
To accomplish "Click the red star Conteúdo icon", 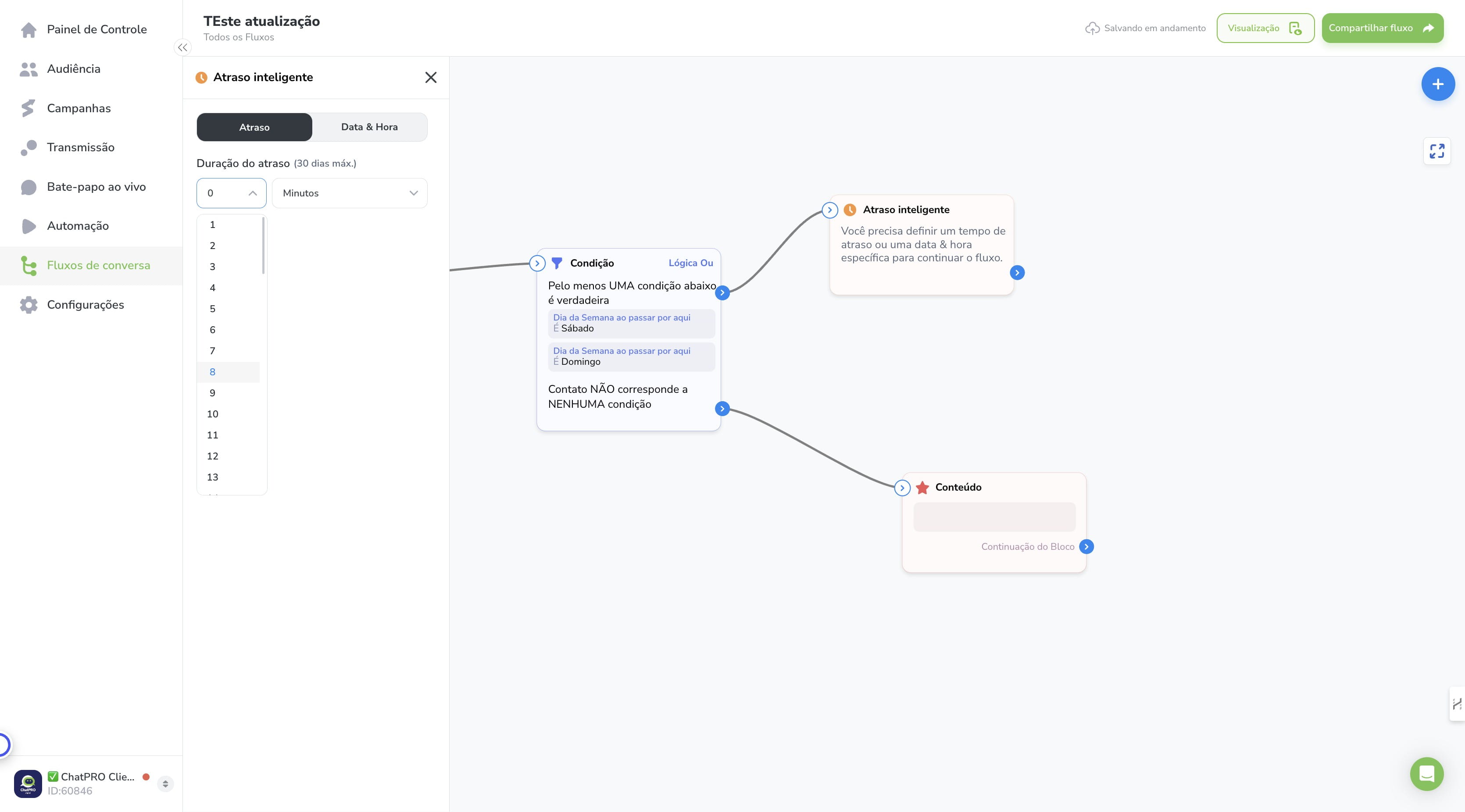I will pos(922,487).
